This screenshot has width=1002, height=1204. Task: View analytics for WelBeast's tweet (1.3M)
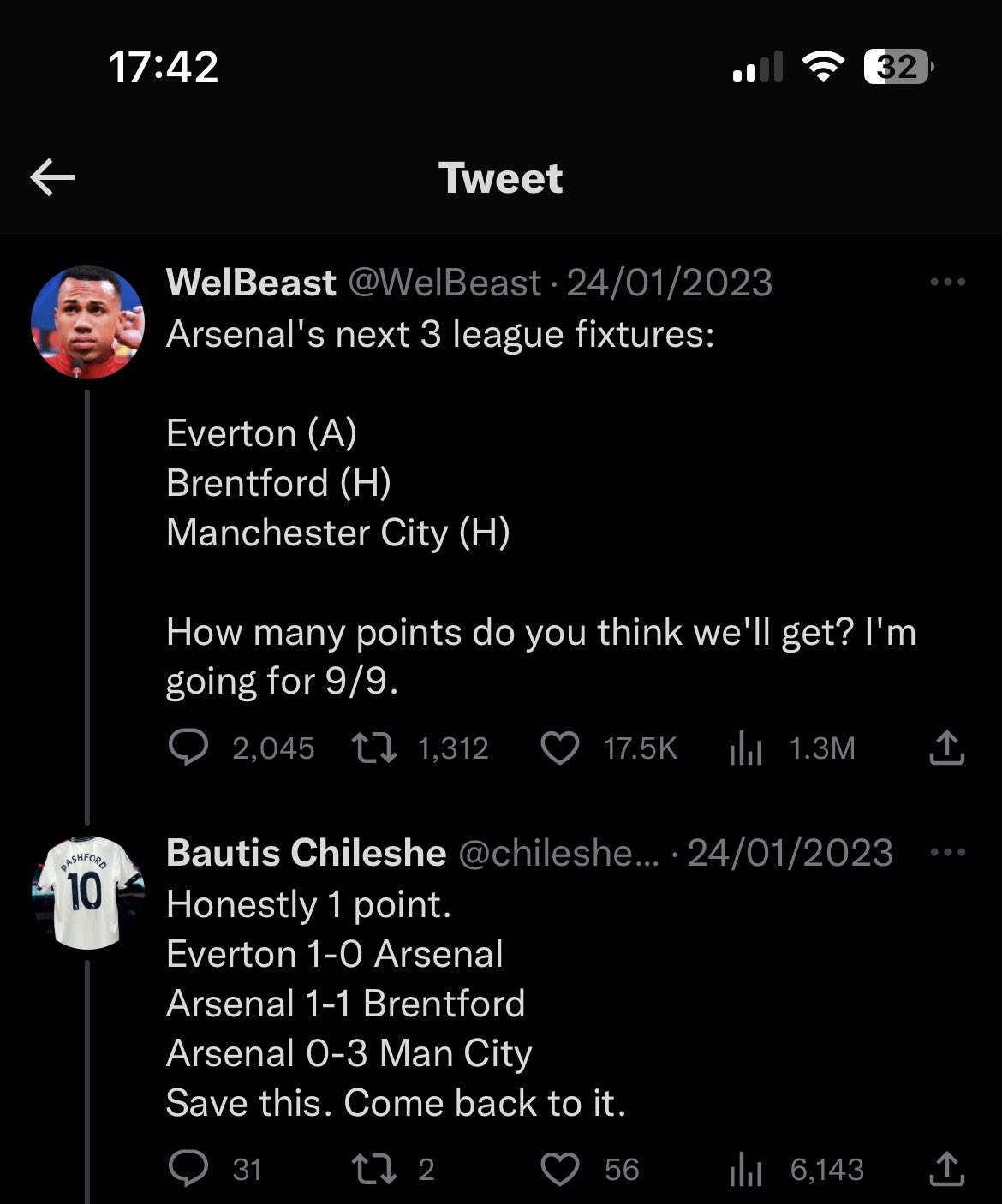point(745,748)
